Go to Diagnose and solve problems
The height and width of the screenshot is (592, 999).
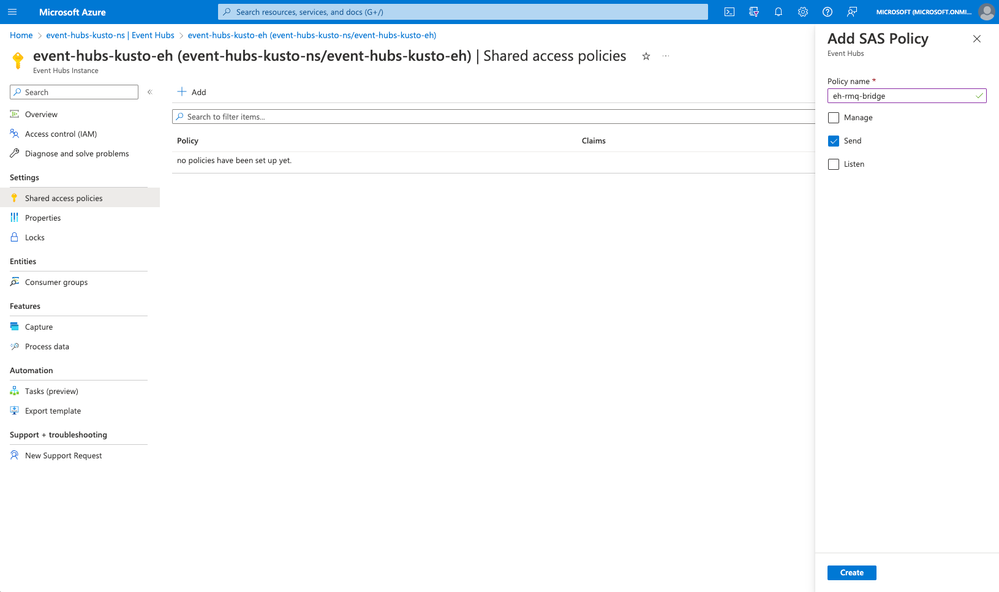coord(76,154)
